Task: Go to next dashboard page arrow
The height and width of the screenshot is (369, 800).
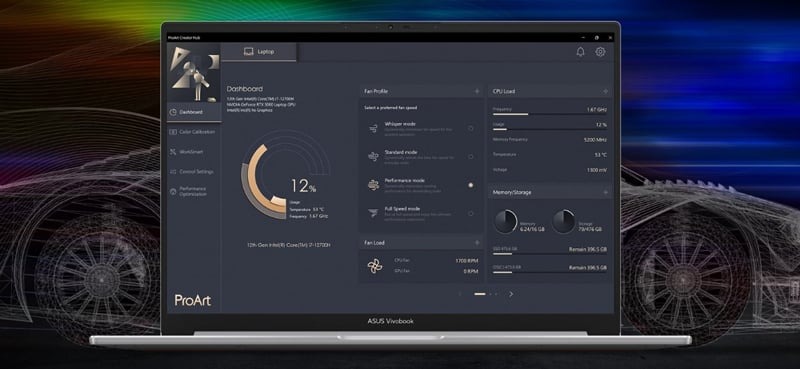Action: tap(511, 294)
